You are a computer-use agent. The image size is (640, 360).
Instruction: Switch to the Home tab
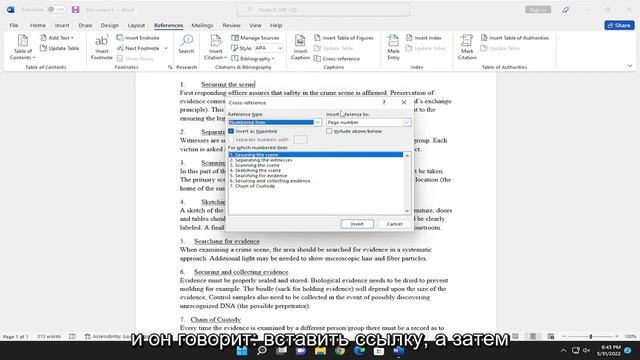[38, 25]
